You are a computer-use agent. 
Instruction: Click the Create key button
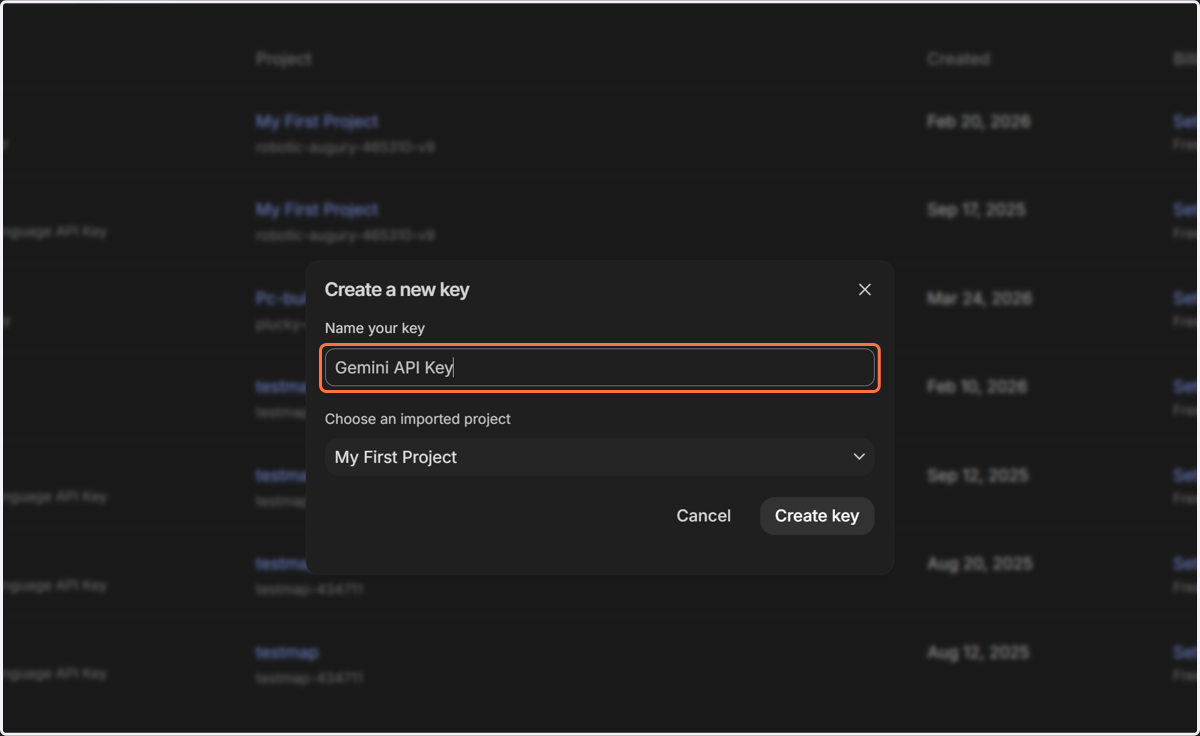pyautogui.click(x=817, y=516)
